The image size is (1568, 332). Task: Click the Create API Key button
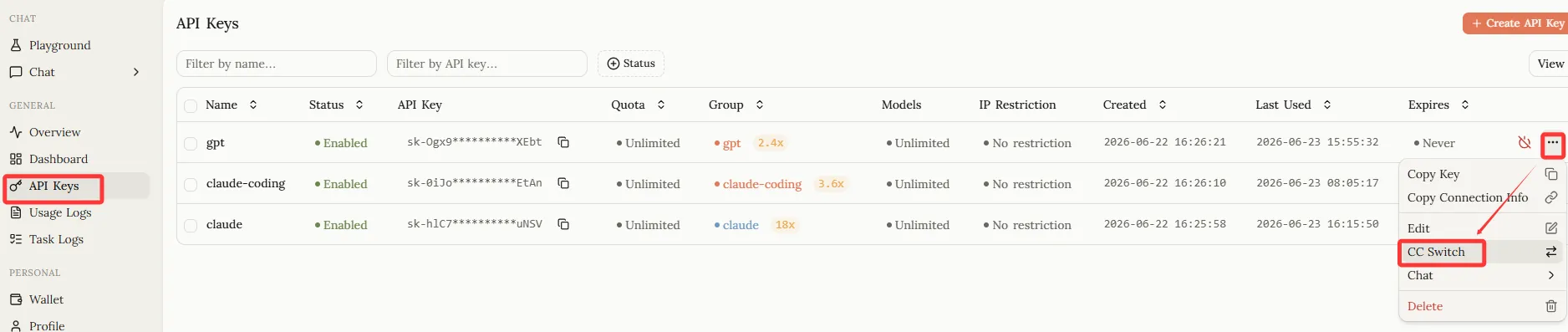point(1517,23)
